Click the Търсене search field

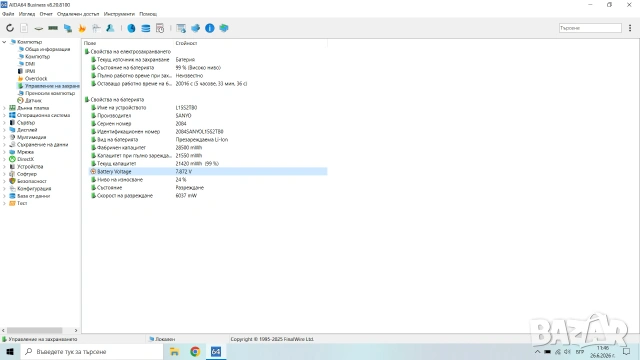tap(590, 28)
